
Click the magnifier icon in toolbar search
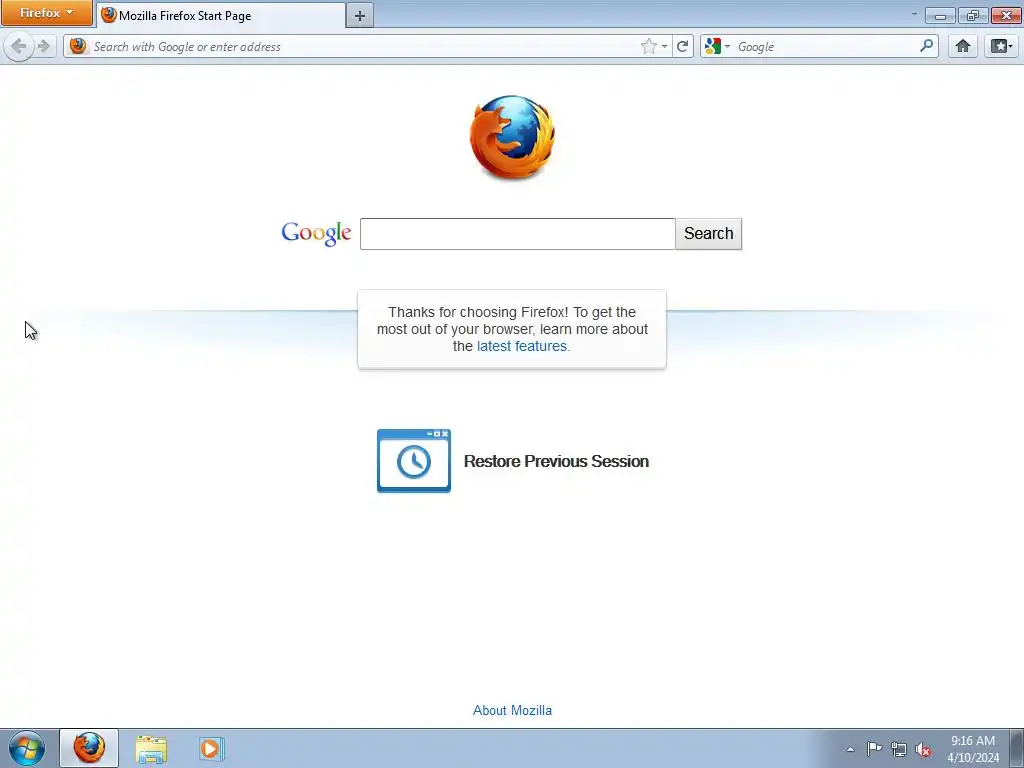coord(927,46)
